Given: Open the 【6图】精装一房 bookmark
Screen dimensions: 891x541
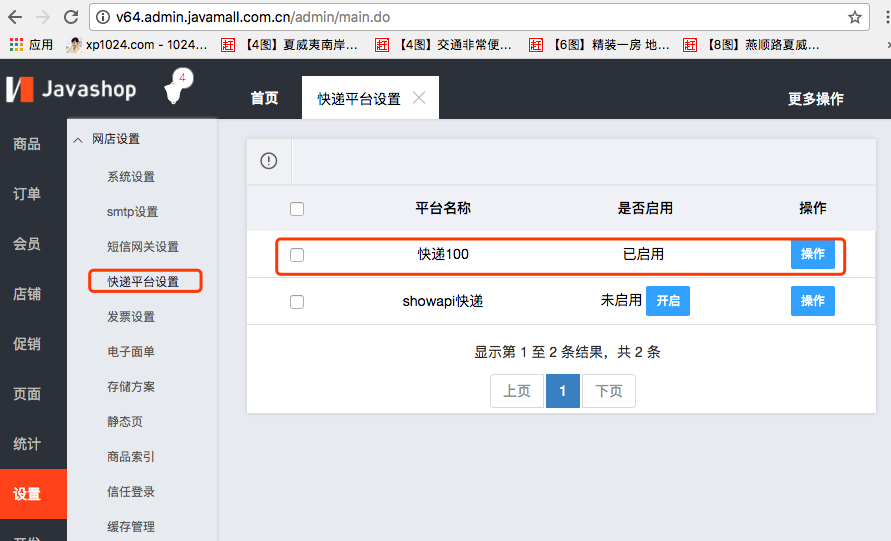Looking at the screenshot, I should point(599,45).
